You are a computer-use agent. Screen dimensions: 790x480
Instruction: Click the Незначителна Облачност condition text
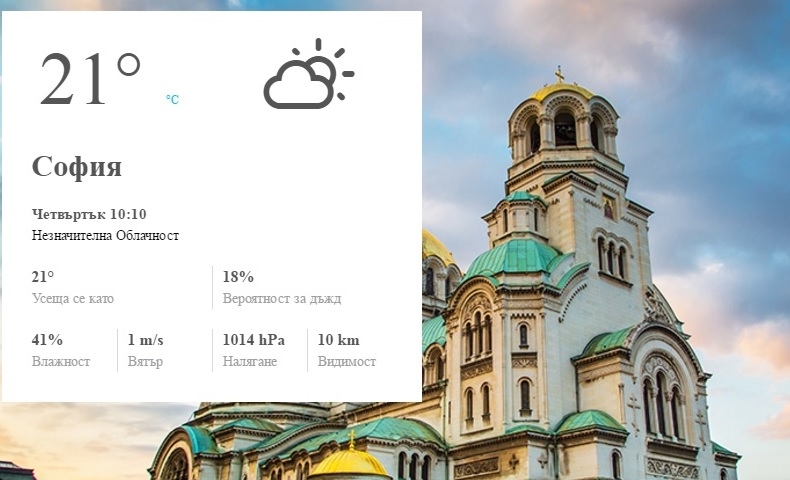(x=105, y=235)
